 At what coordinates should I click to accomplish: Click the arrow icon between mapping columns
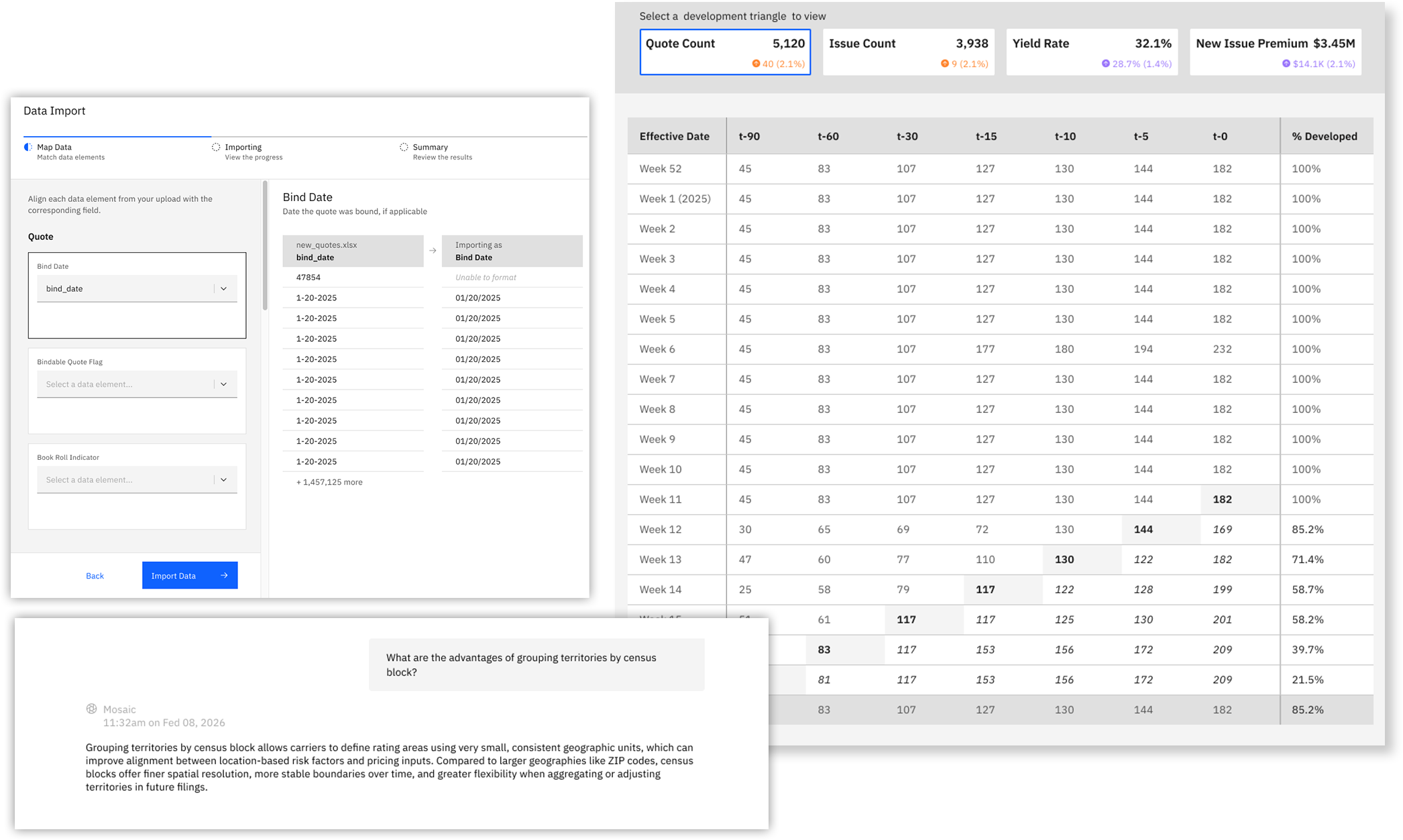pyautogui.click(x=433, y=251)
